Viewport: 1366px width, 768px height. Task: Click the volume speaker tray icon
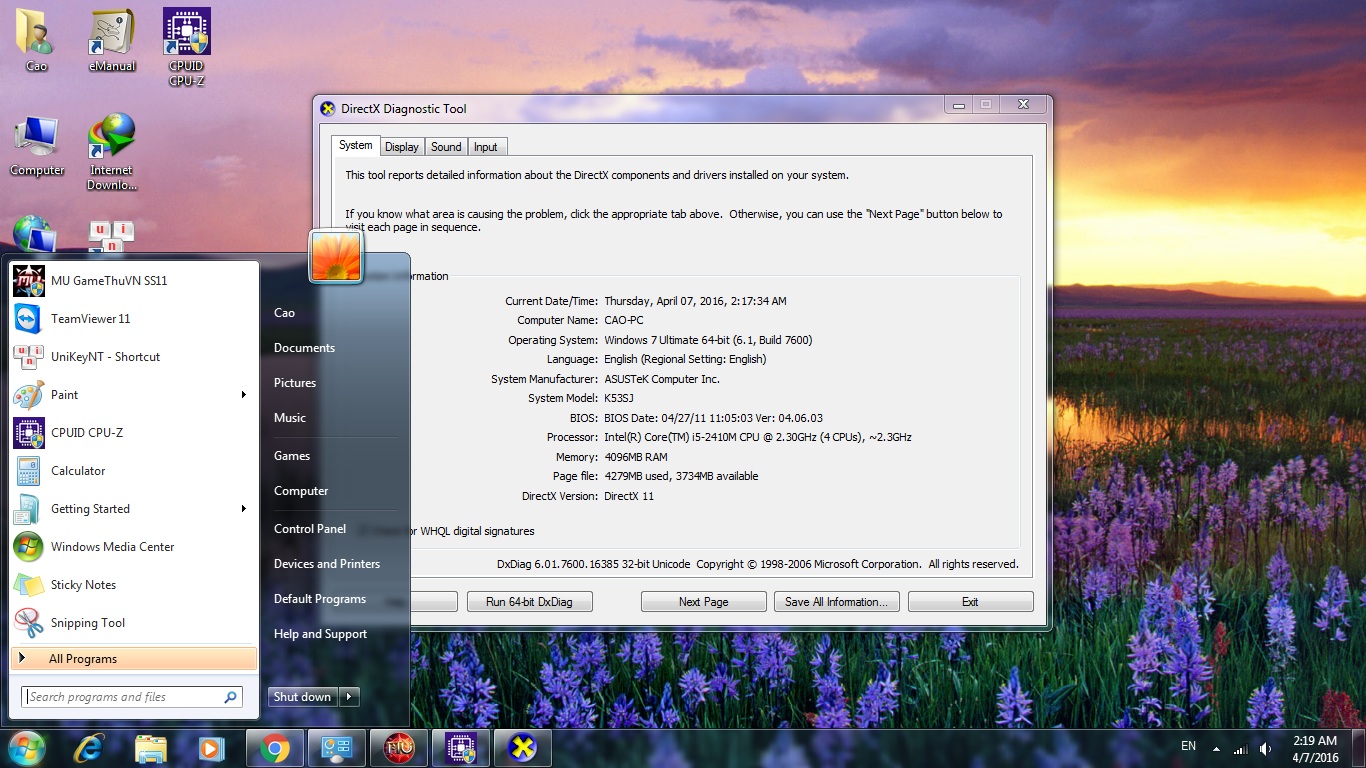1265,749
